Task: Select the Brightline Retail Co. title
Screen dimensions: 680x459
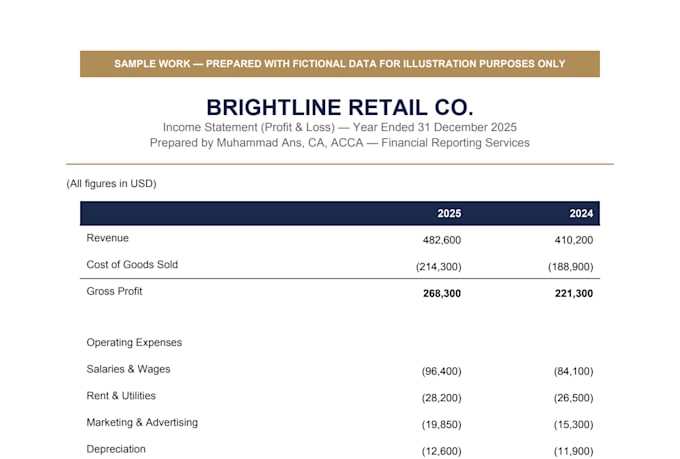Action: coord(340,107)
